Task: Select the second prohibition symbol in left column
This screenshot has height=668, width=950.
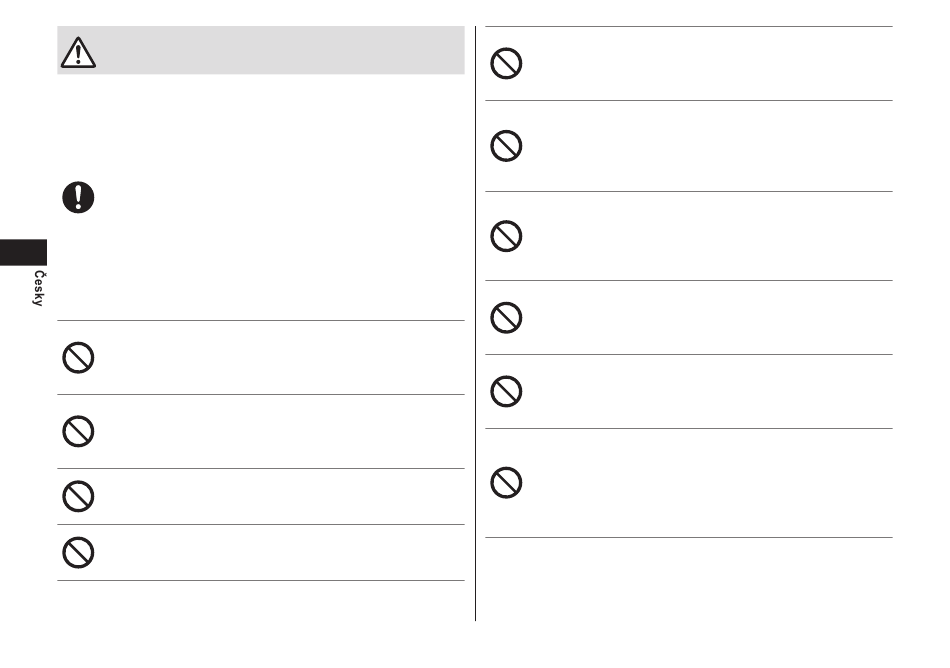Action: coord(78,431)
